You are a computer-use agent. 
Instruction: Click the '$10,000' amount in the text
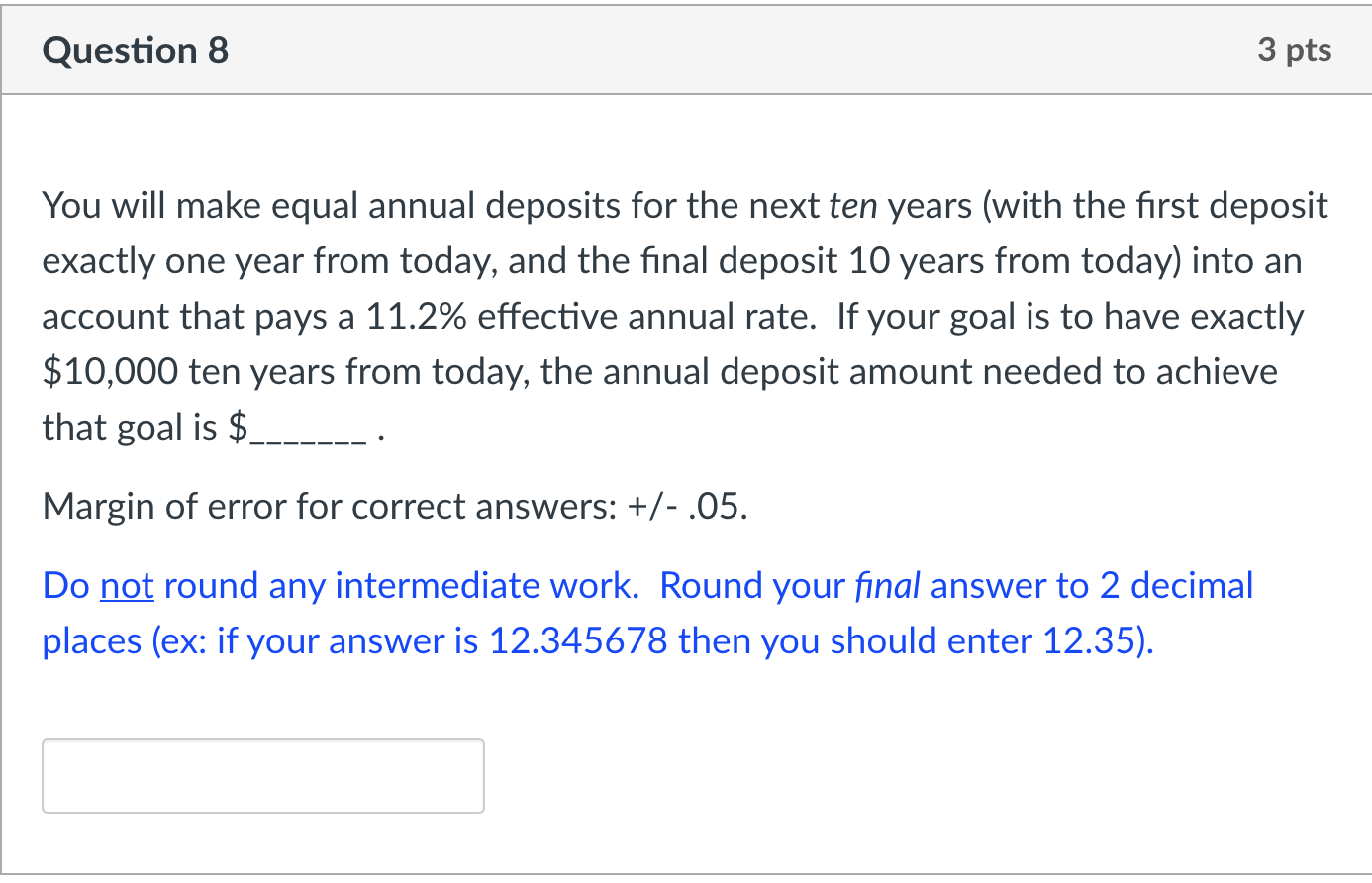(109, 371)
